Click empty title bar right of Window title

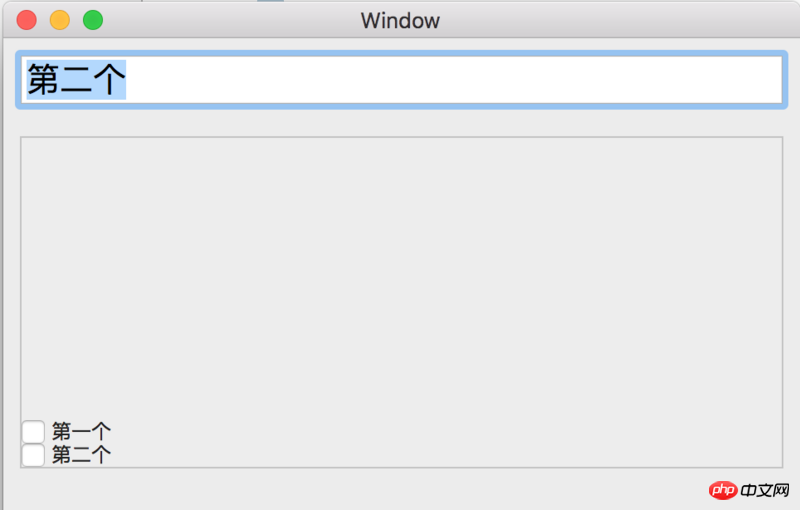pos(612,20)
